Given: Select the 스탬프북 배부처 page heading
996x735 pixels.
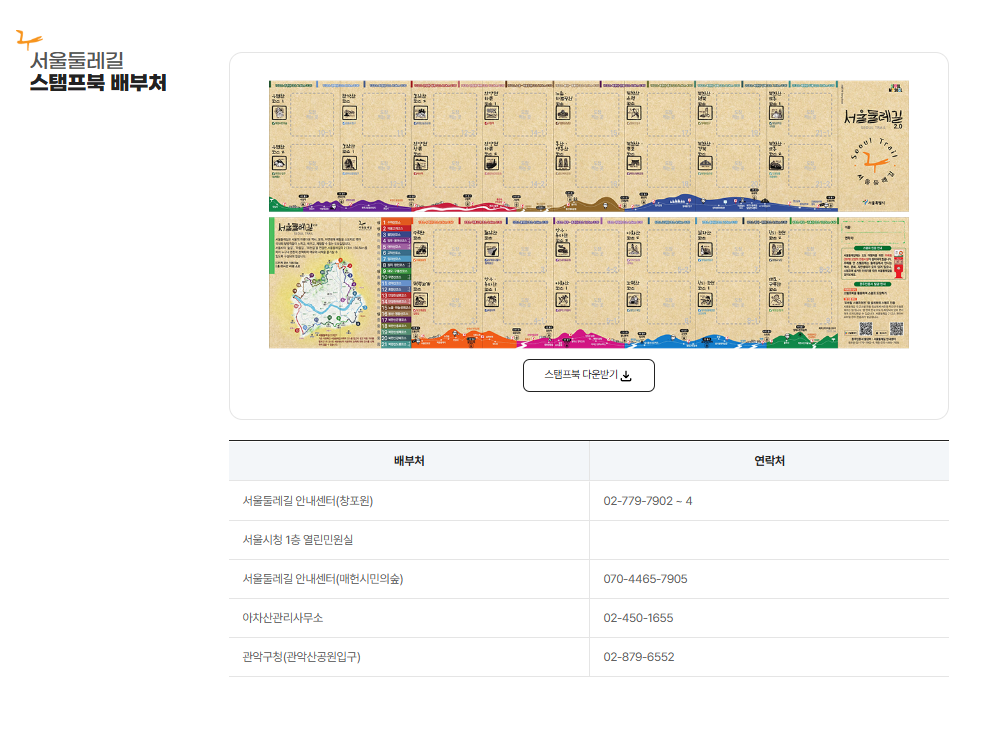Looking at the screenshot, I should tap(98, 83).
